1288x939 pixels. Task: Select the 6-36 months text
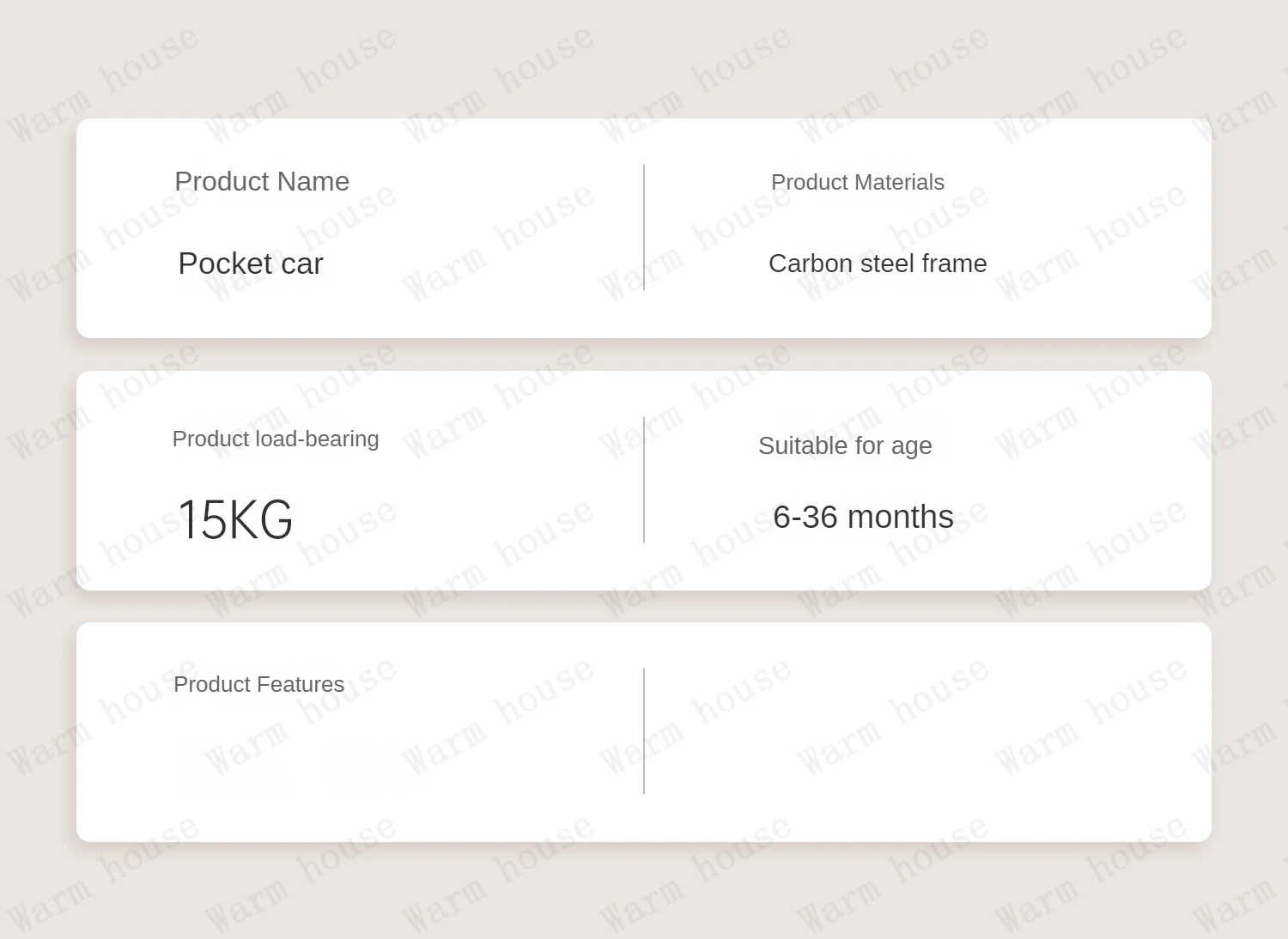coord(863,517)
